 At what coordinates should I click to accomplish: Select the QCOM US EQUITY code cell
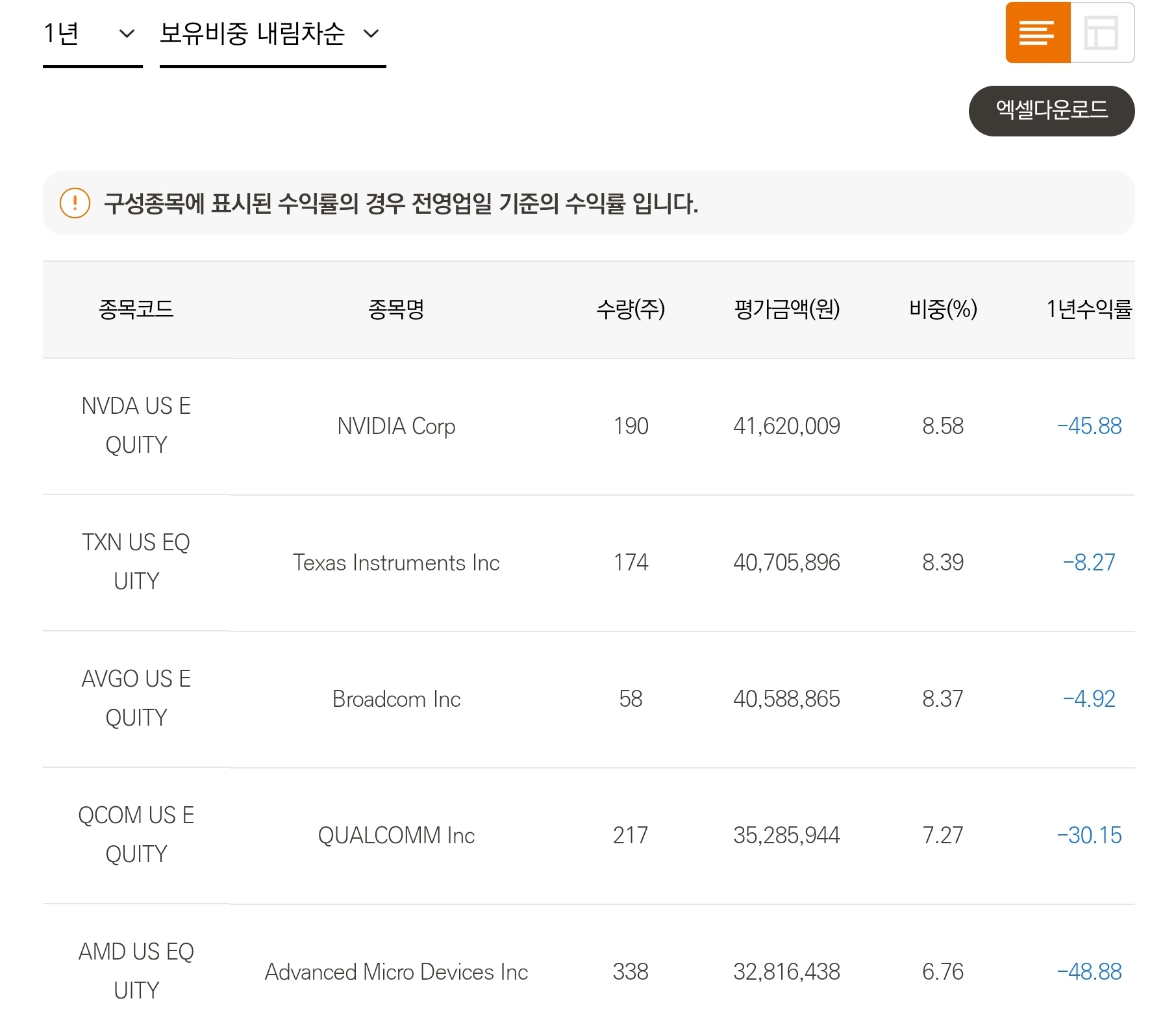(136, 835)
